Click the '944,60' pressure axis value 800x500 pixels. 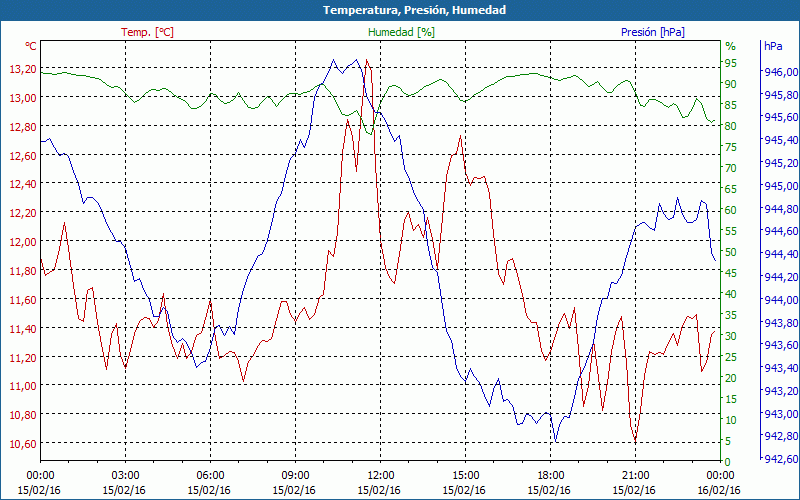[x=781, y=231]
